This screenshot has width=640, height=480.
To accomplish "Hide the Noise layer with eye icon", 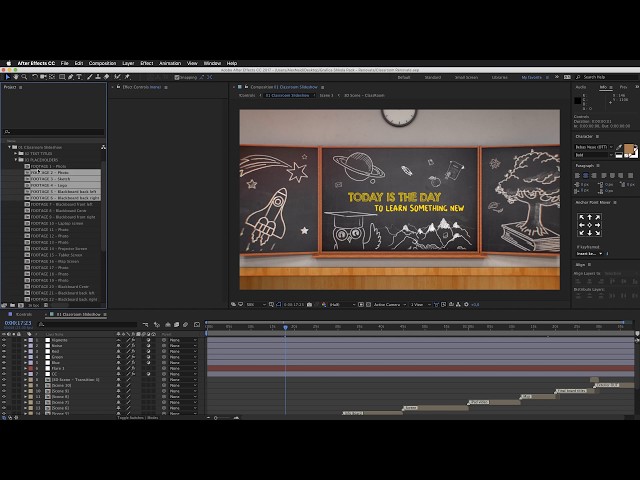I will [4, 346].
